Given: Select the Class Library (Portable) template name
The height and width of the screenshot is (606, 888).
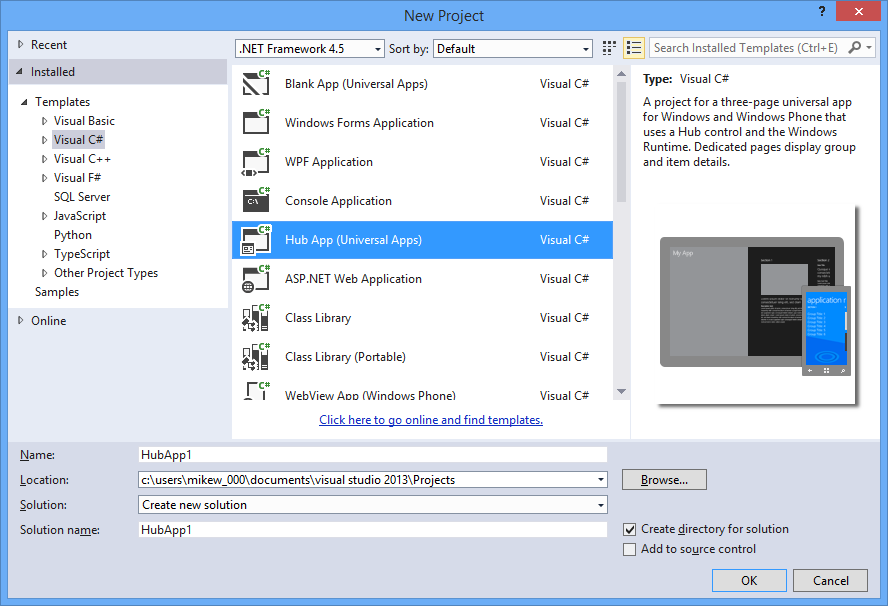Looking at the screenshot, I should [x=345, y=357].
